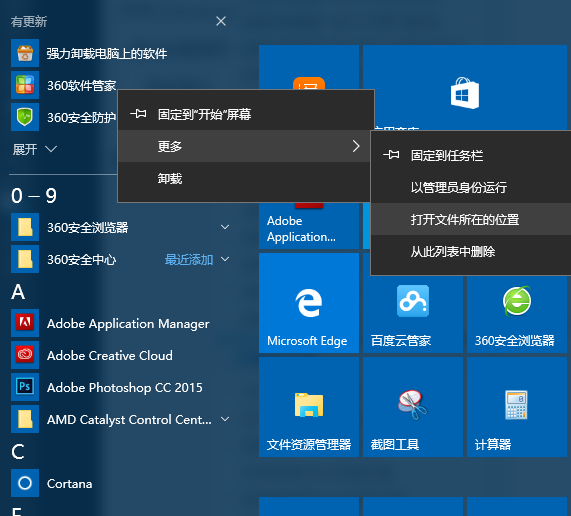571x516 pixels.
Task: Open the 更多 submenu arrow
Action: point(356,146)
